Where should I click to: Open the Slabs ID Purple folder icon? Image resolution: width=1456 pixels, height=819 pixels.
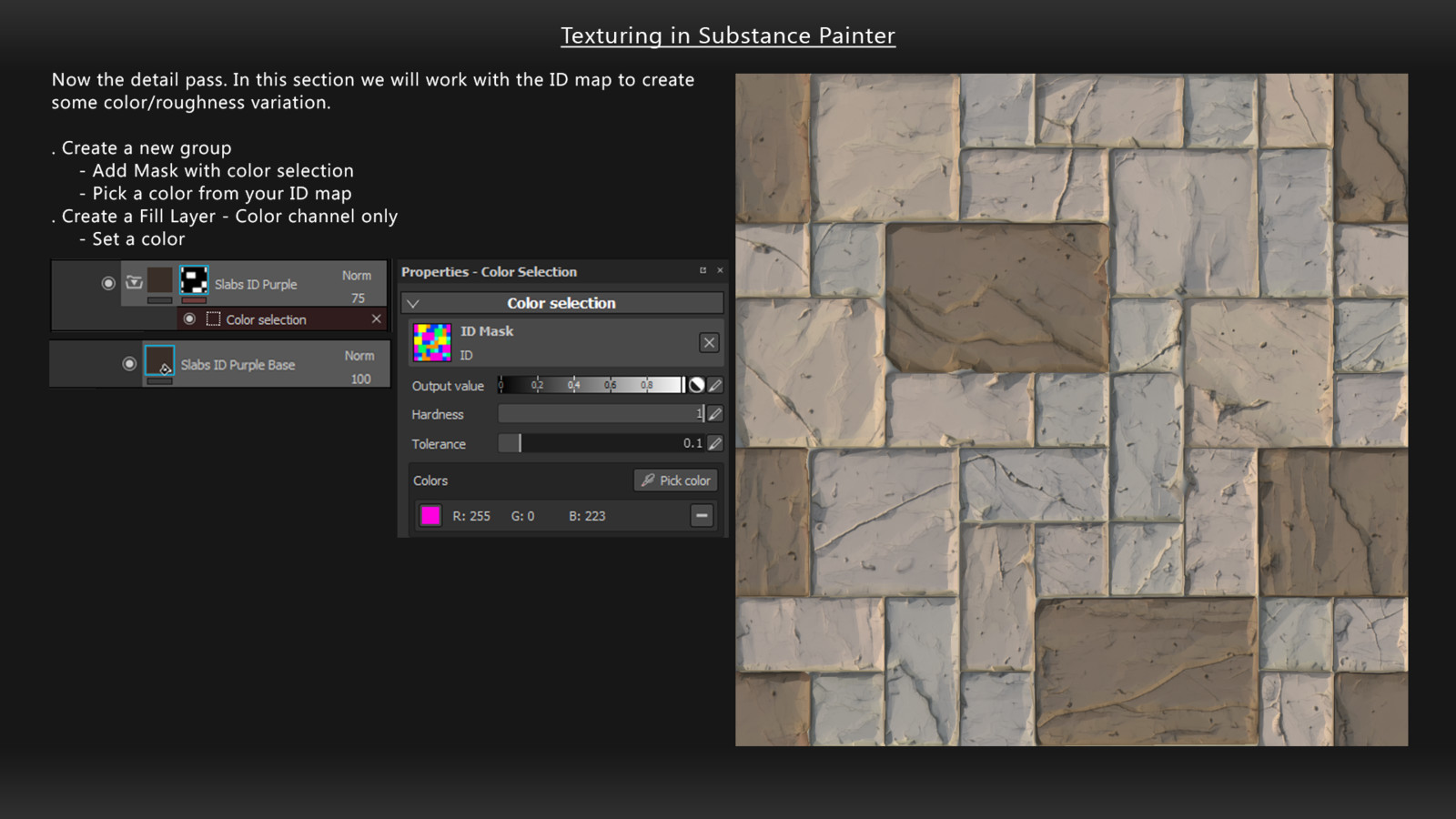pos(135,282)
